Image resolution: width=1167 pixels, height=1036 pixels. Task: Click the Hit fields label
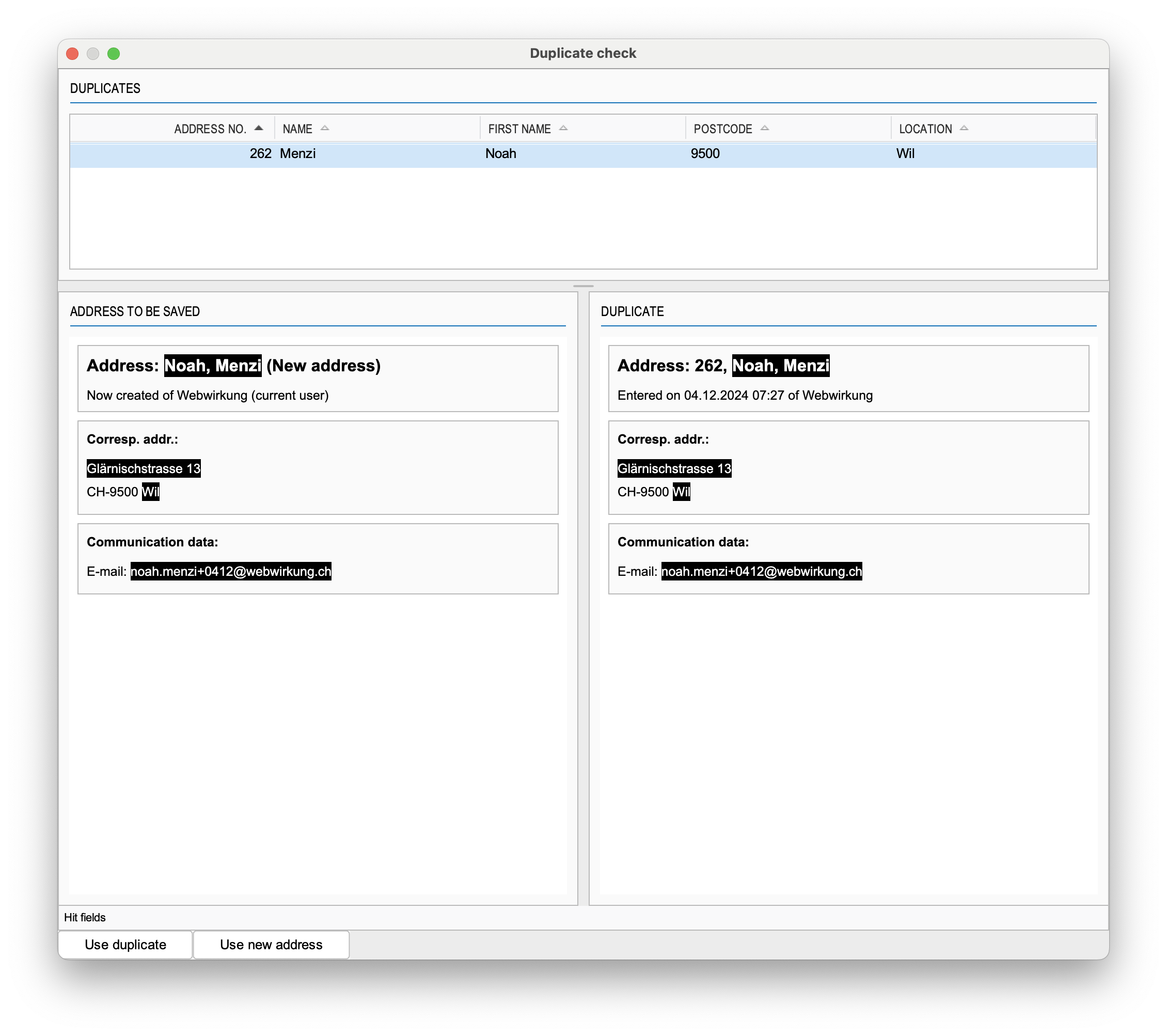(x=85, y=917)
